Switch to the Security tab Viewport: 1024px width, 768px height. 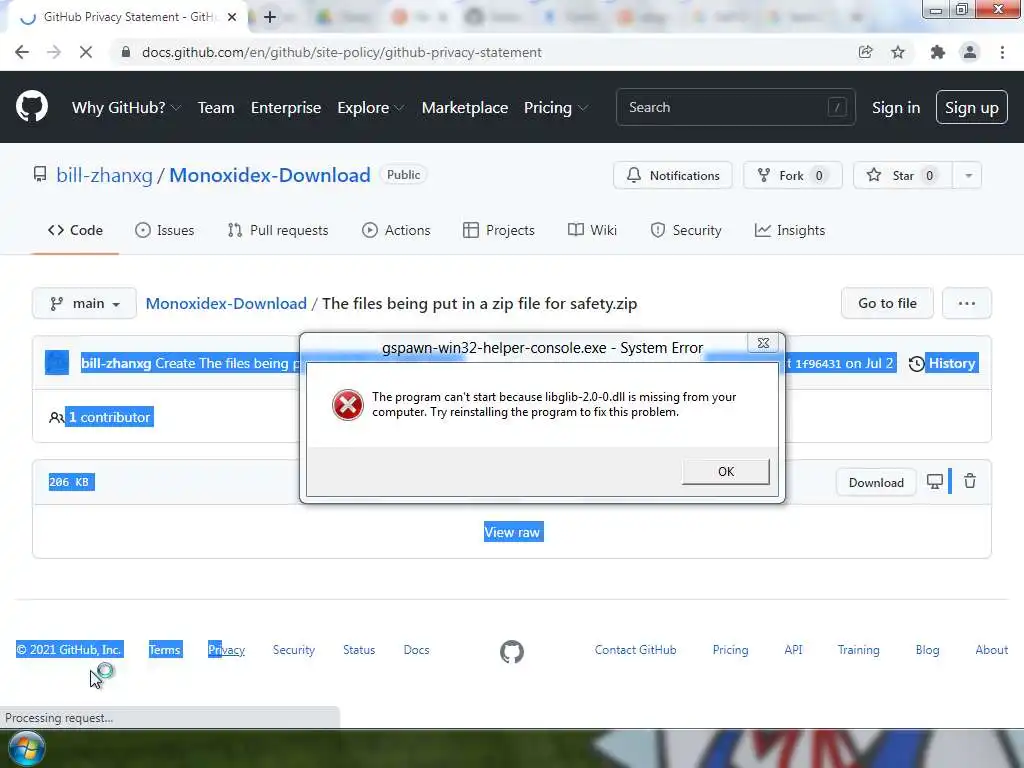[x=686, y=230]
